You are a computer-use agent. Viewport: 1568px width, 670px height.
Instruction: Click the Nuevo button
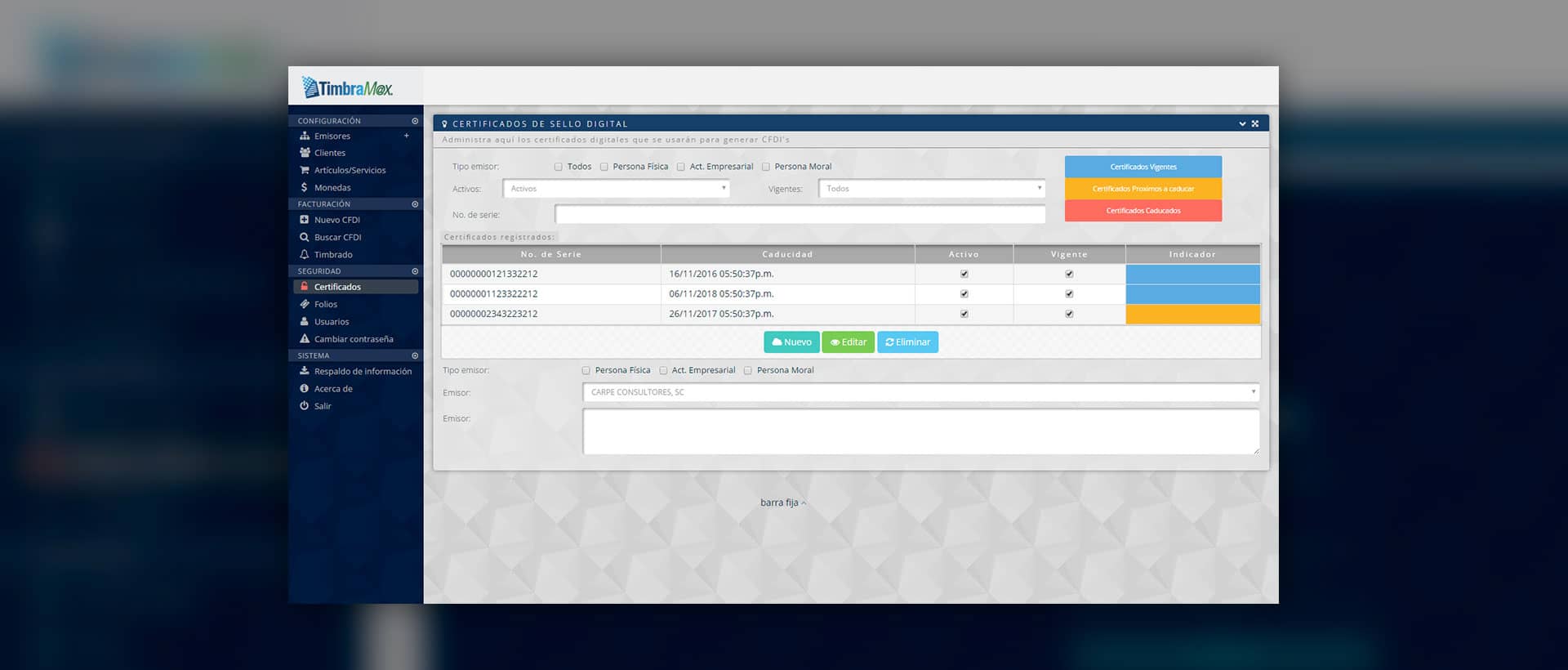point(791,342)
